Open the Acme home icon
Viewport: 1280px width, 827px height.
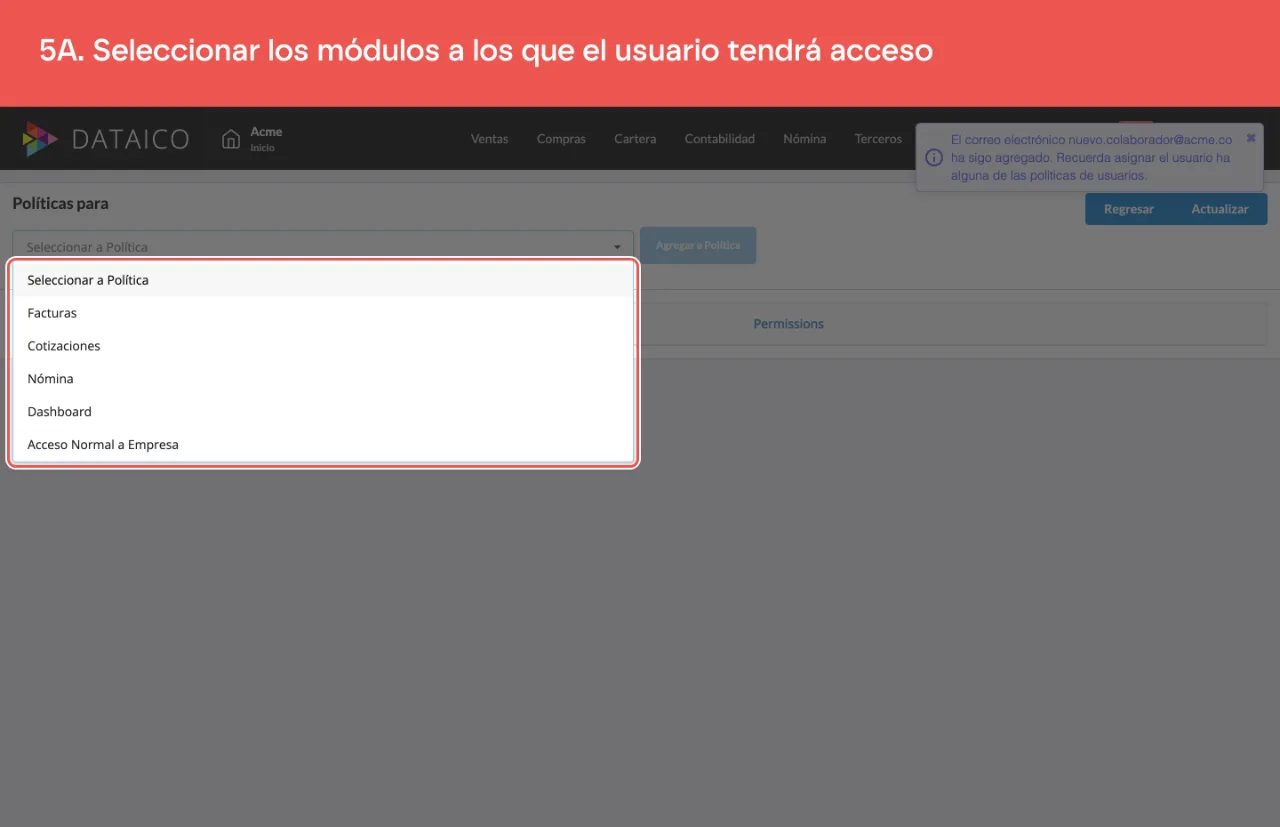231,139
